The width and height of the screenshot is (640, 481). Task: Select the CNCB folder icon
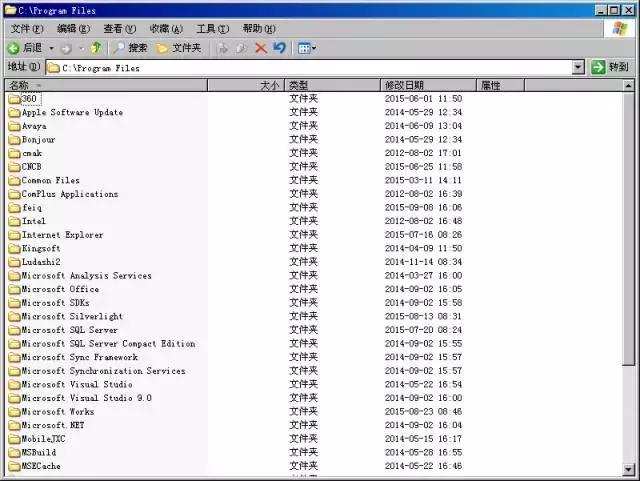pos(14,167)
